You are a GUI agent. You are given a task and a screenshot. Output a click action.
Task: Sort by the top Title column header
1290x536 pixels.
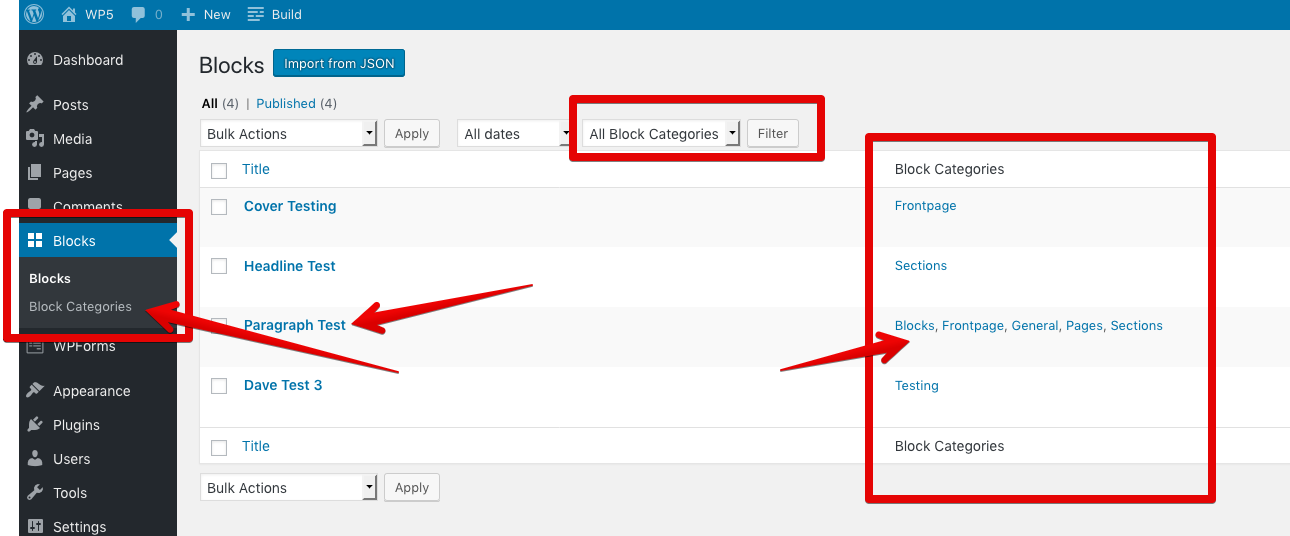coord(256,170)
